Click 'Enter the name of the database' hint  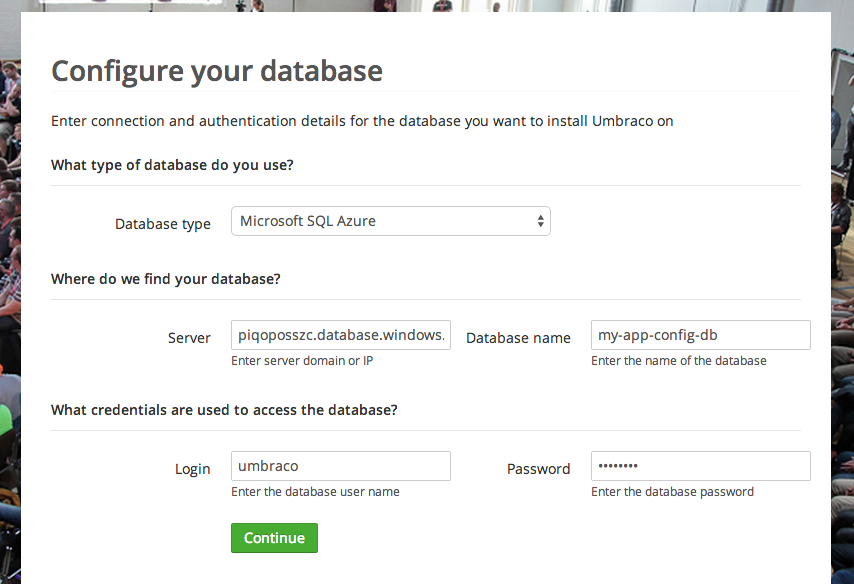(x=679, y=361)
